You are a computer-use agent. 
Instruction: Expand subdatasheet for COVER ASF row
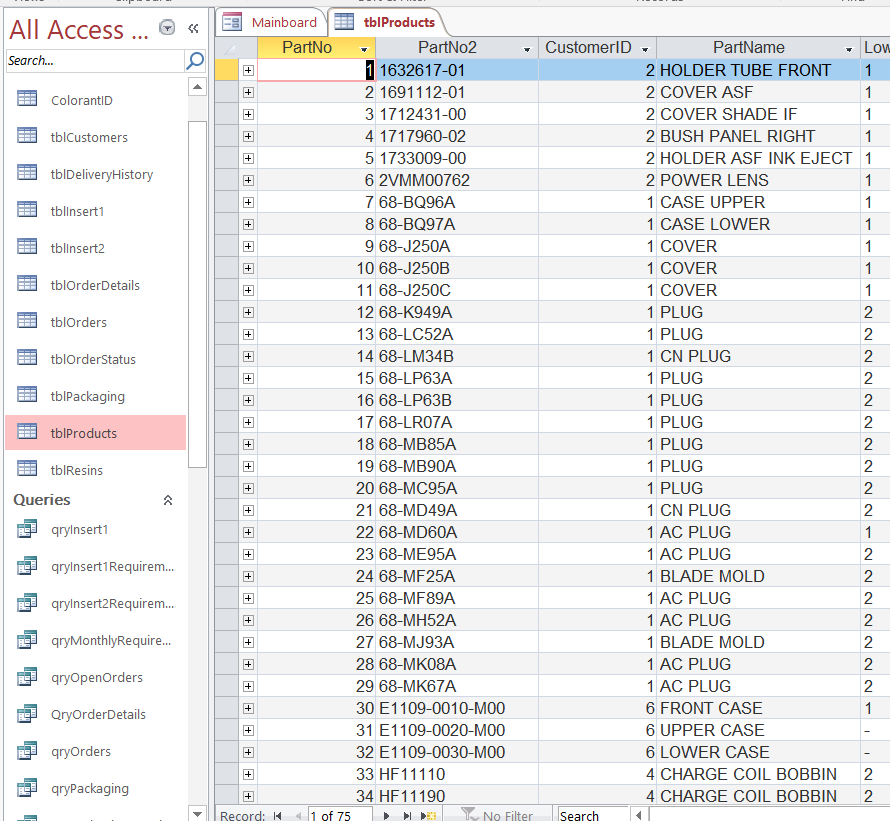point(248,92)
